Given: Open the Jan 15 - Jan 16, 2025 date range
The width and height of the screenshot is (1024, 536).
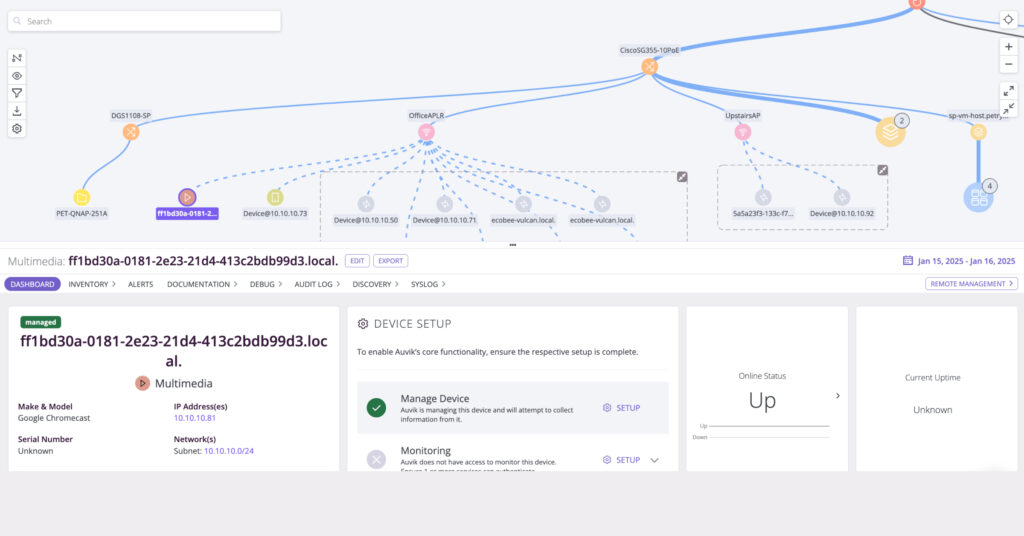Looking at the screenshot, I should pyautogui.click(x=967, y=261).
